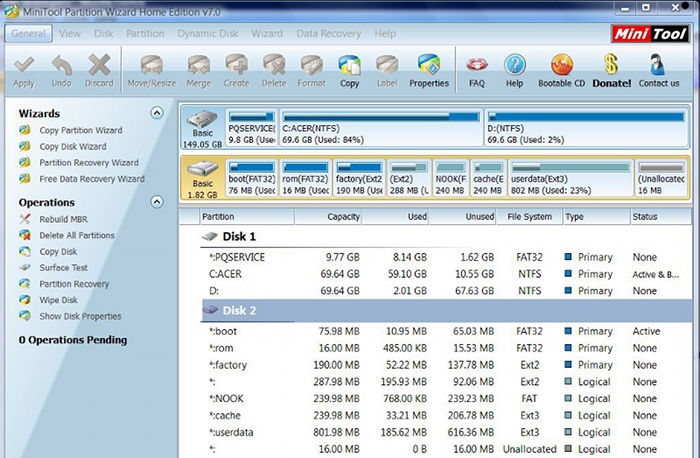
Task: Open the General menu
Action: [x=29, y=33]
